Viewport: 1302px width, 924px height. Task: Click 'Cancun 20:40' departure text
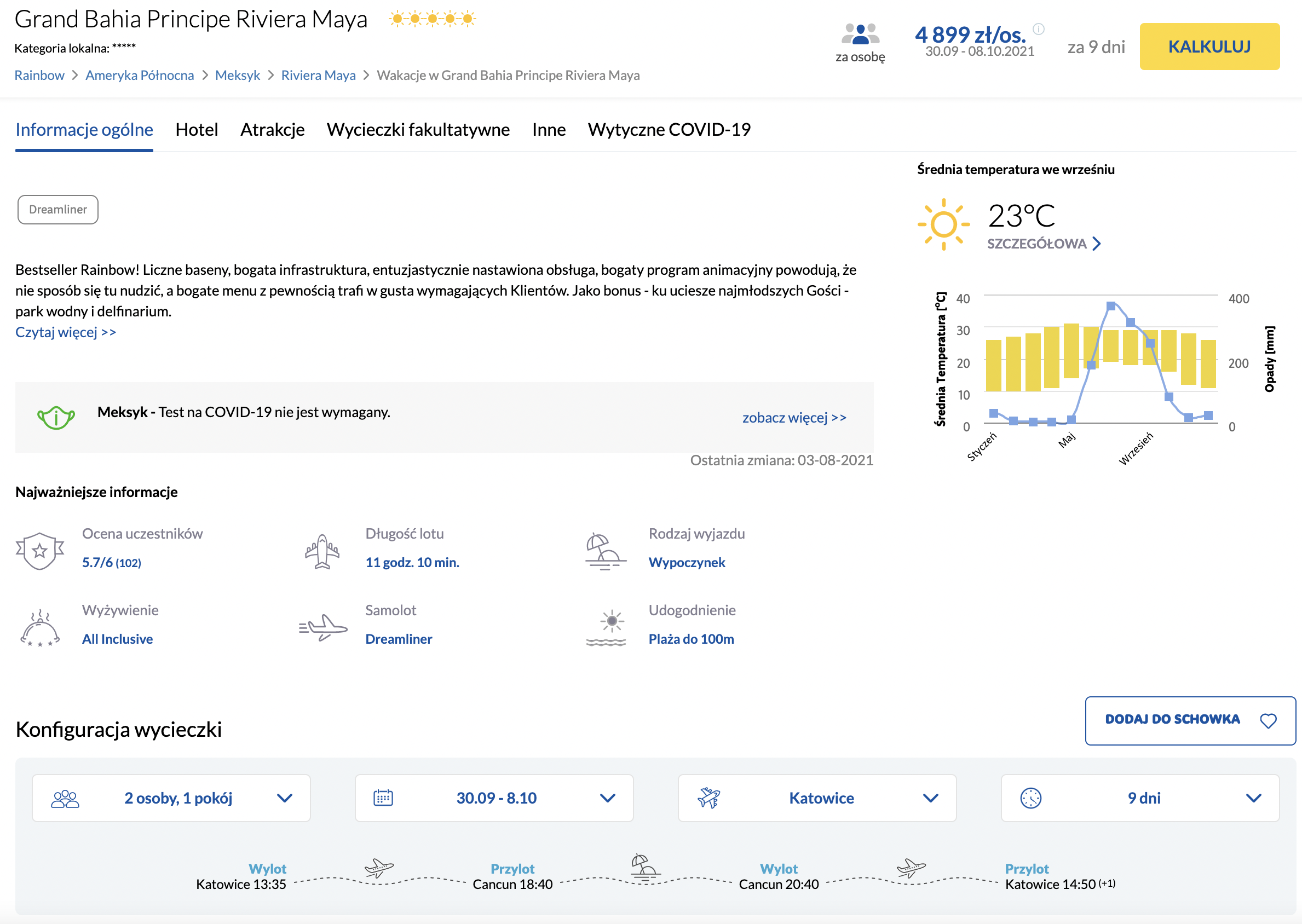tap(779, 884)
